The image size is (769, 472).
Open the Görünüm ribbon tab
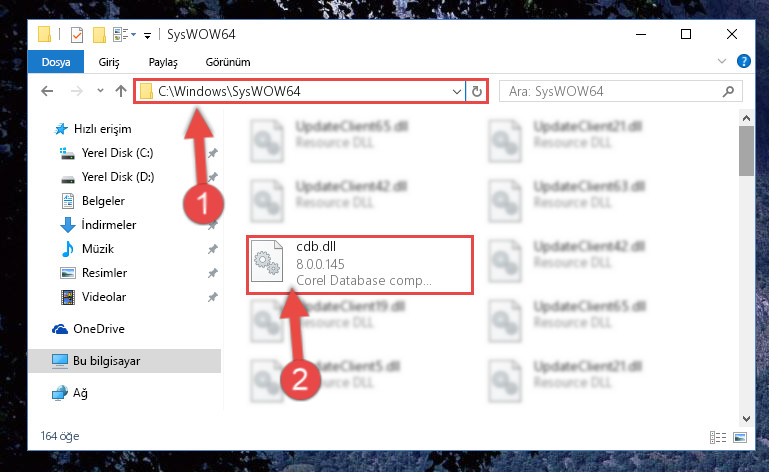[228, 62]
